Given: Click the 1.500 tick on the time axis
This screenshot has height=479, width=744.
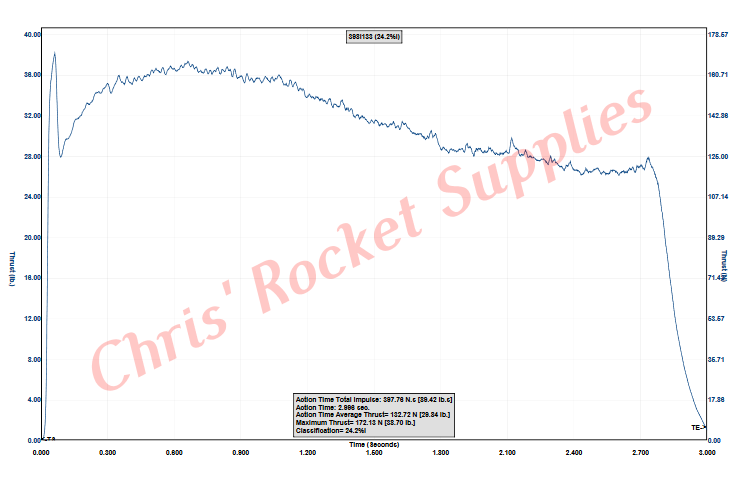Looking at the screenshot, I should pos(374,453).
